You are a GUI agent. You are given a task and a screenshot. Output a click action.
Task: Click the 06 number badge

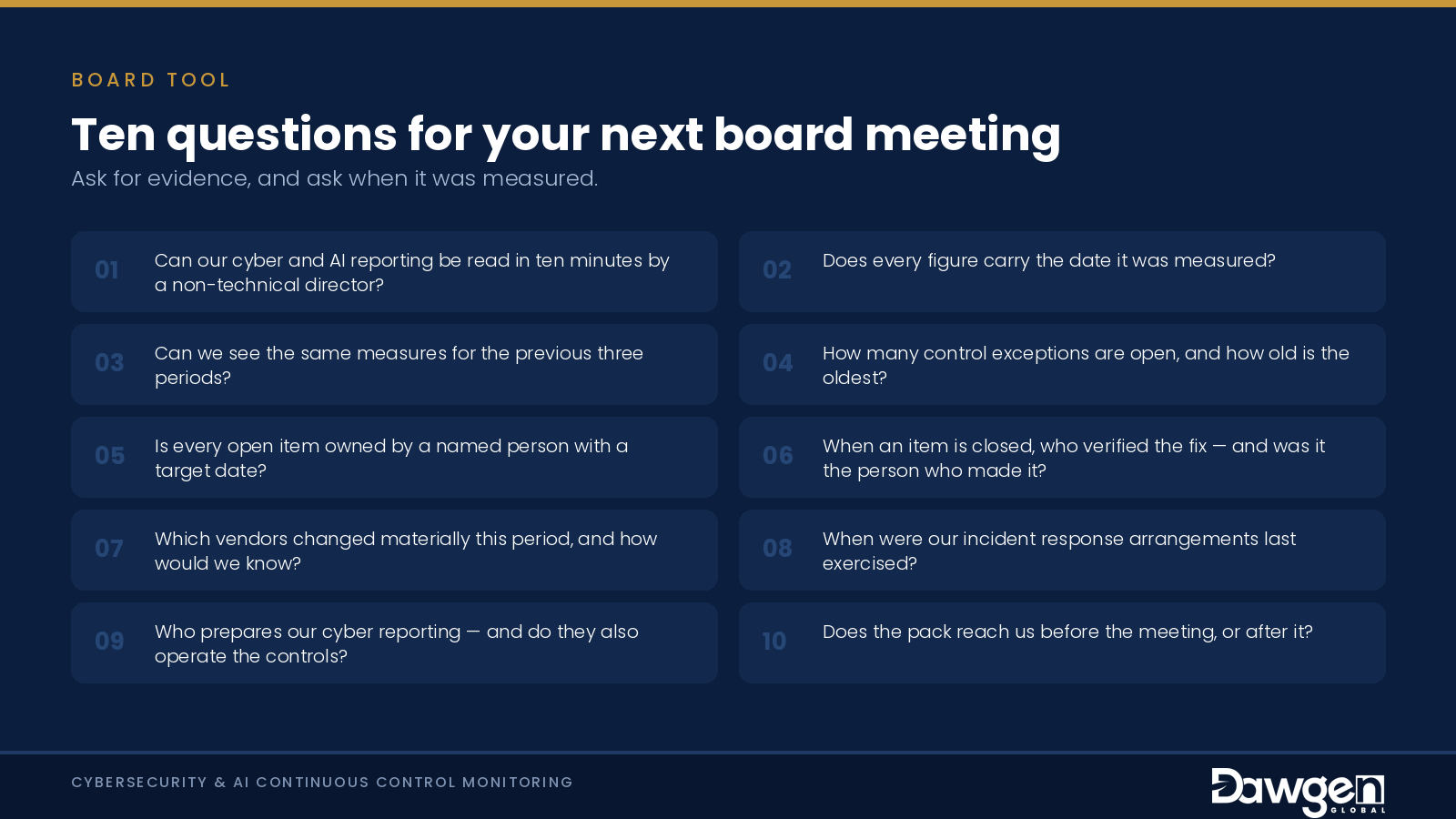tap(778, 456)
